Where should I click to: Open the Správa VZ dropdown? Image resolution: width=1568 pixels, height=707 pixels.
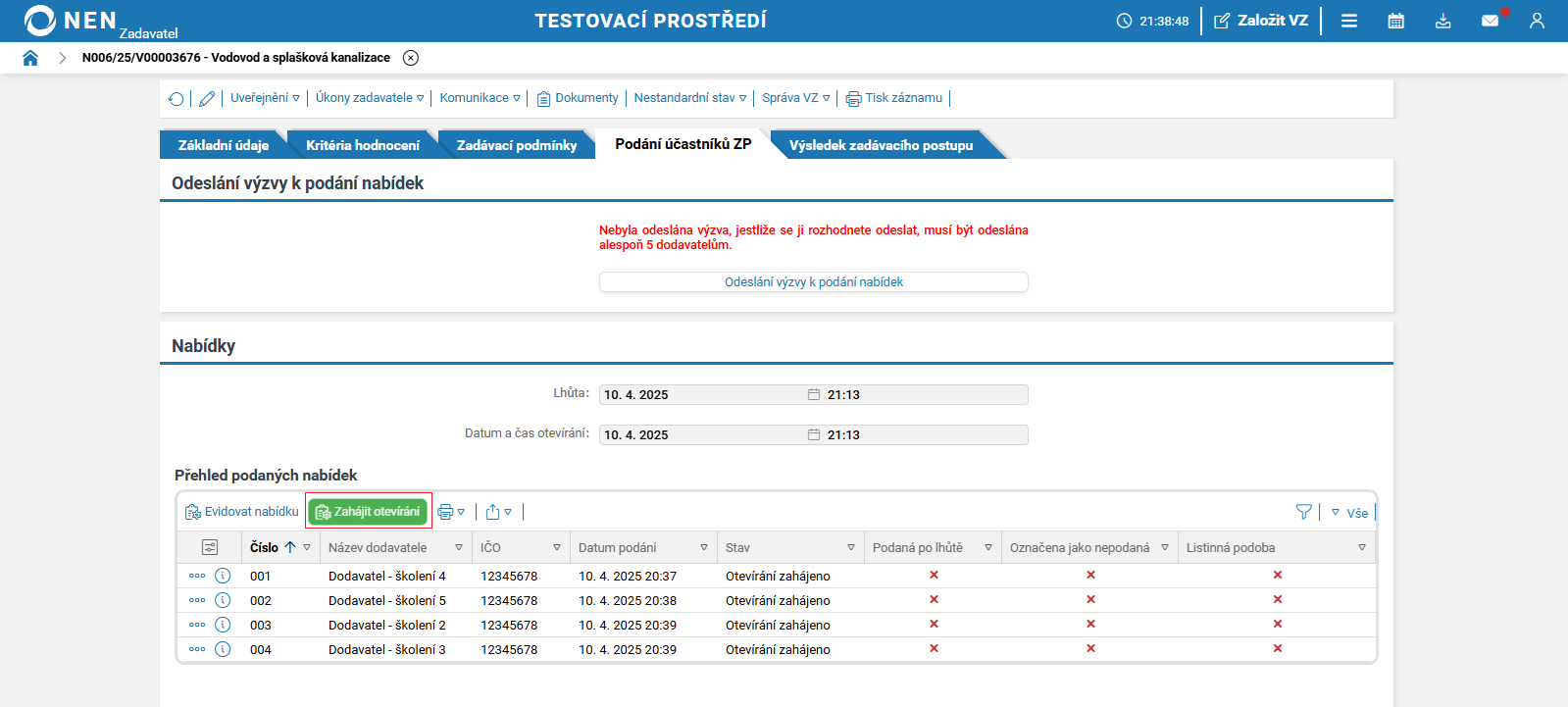click(796, 98)
